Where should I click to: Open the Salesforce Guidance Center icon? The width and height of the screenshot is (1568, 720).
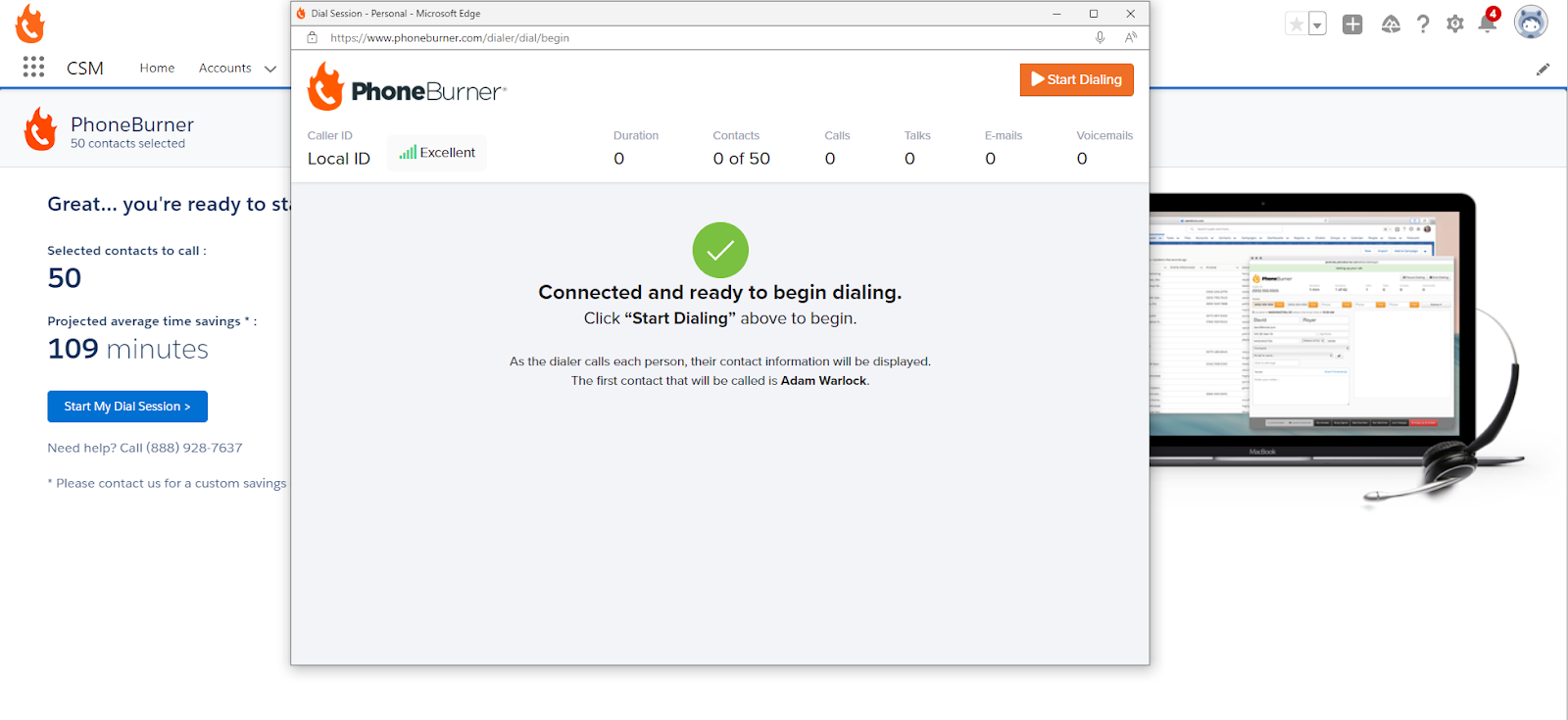[x=1391, y=24]
